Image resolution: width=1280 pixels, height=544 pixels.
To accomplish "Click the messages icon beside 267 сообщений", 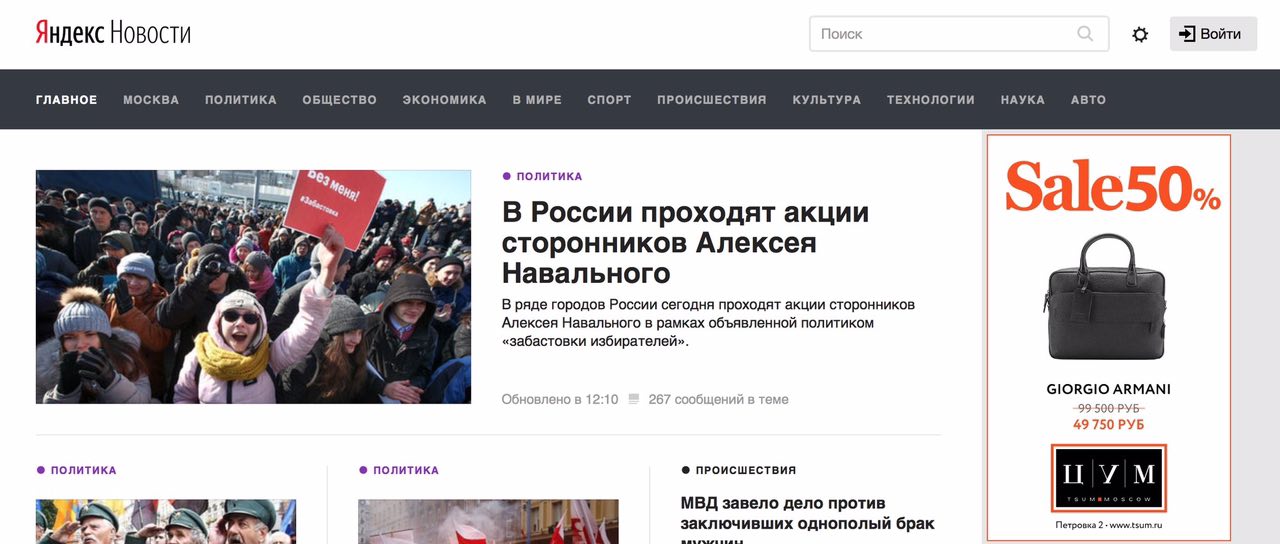I will [x=633, y=399].
